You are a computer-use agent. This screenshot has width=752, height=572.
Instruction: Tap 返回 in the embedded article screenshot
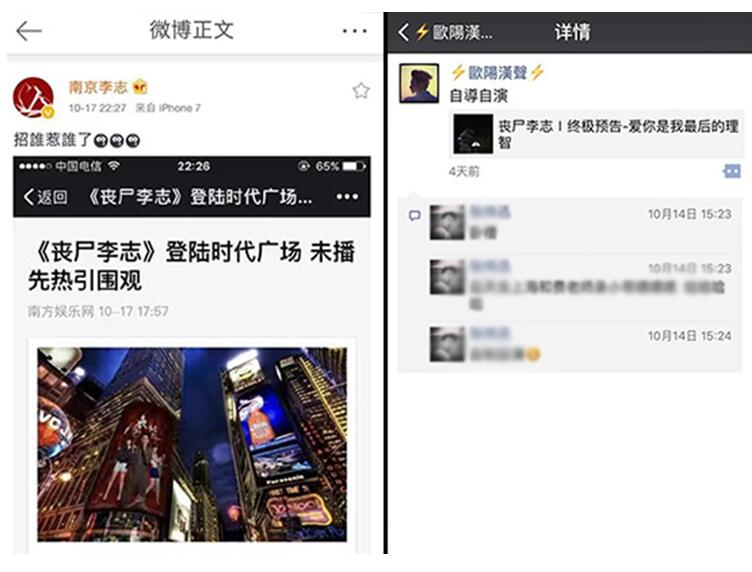(x=45, y=197)
